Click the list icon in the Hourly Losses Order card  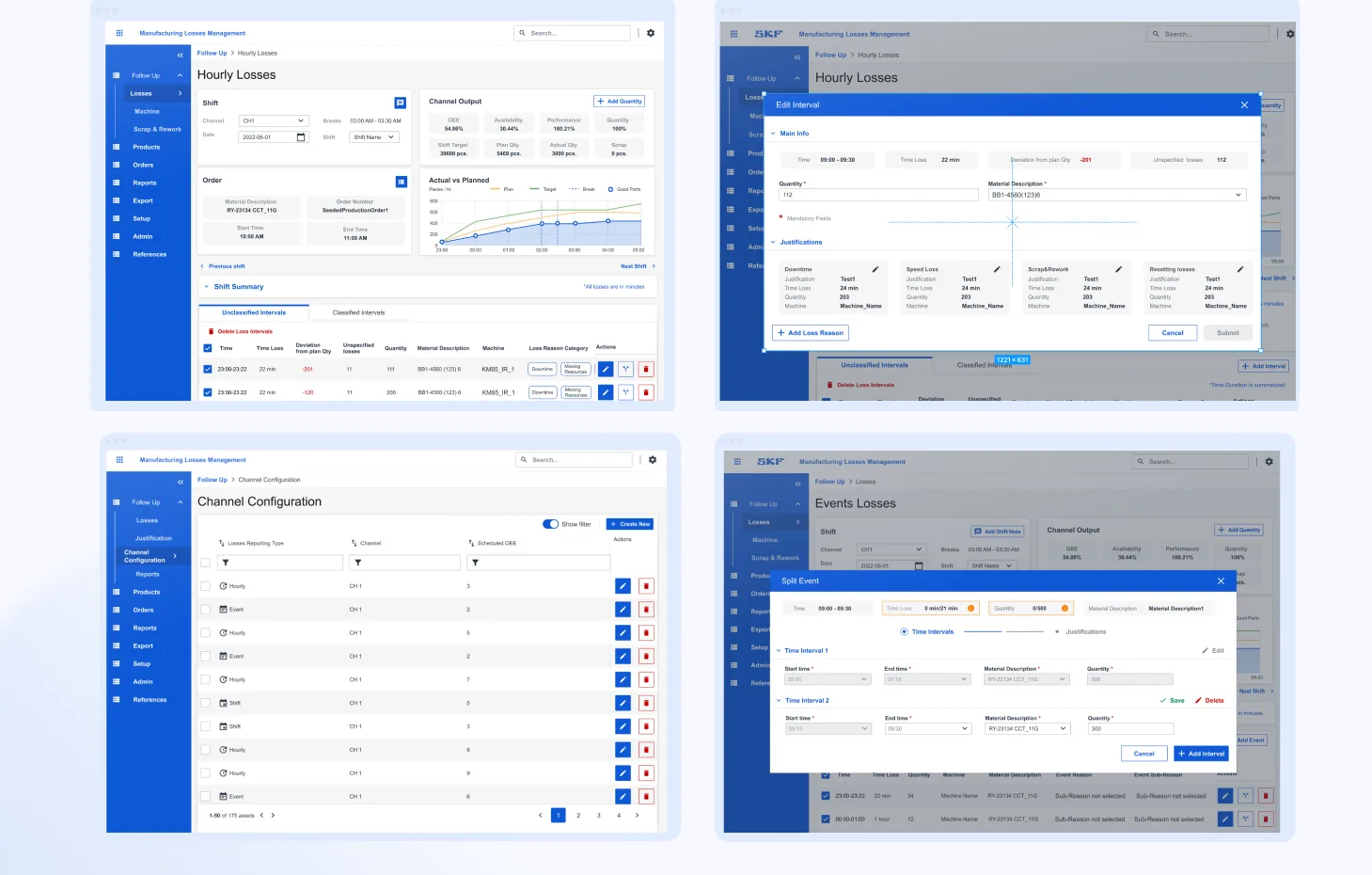pyautogui.click(x=402, y=182)
